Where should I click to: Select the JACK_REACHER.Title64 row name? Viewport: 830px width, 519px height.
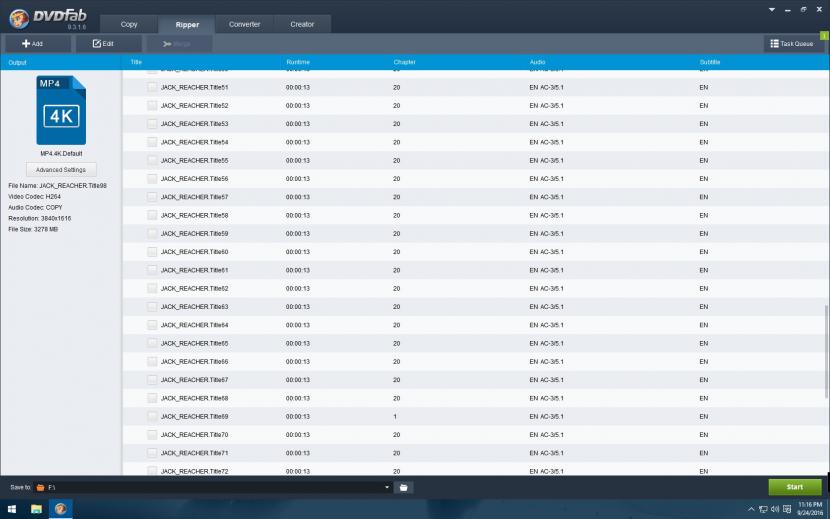click(194, 325)
